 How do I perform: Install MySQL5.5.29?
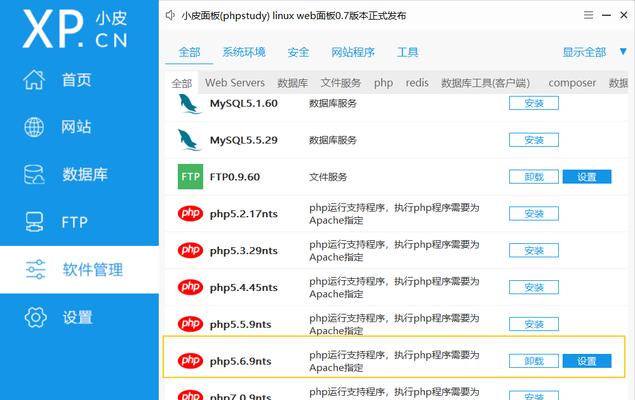(x=534, y=140)
